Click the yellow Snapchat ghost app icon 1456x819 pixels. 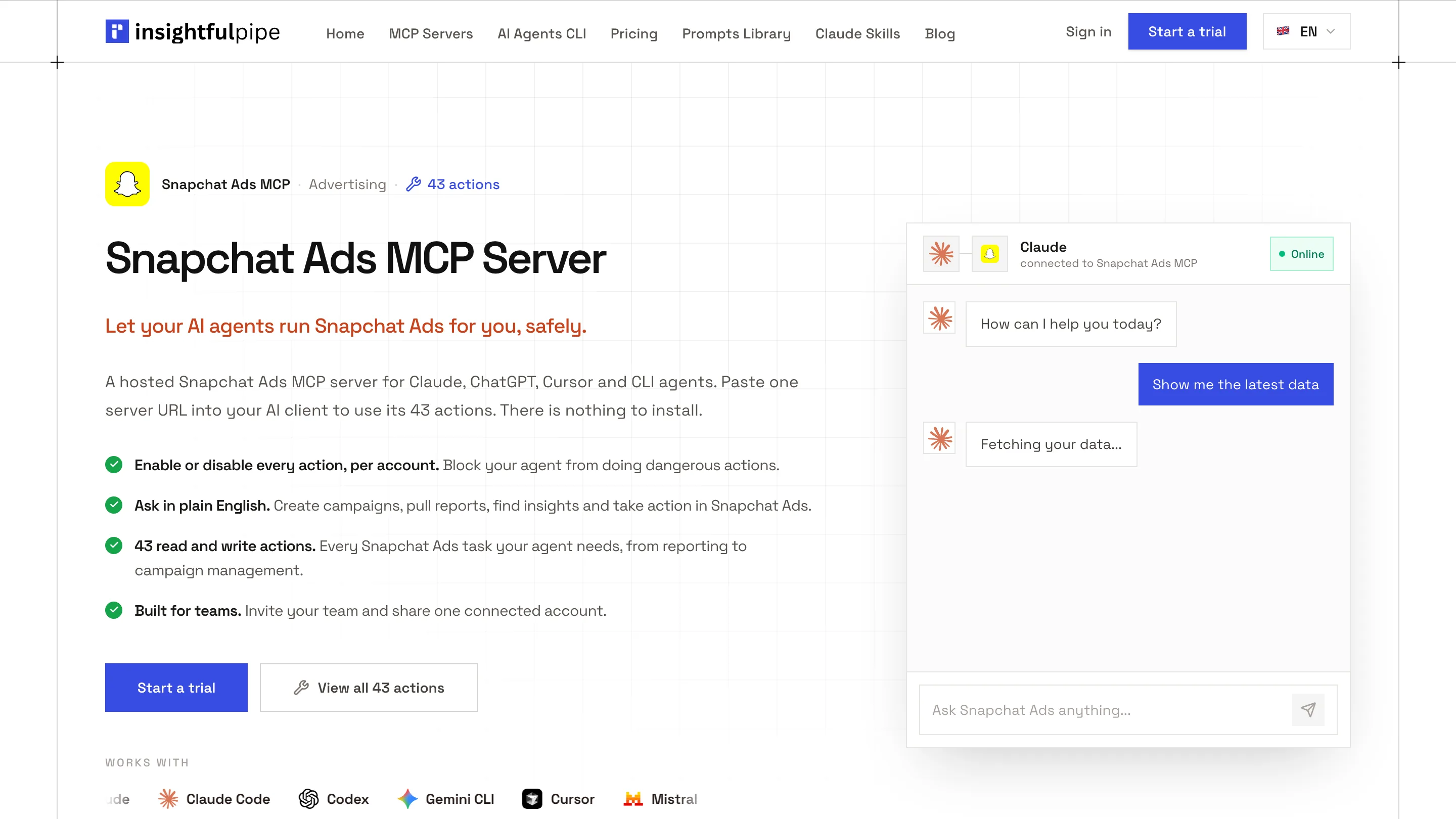point(127,184)
